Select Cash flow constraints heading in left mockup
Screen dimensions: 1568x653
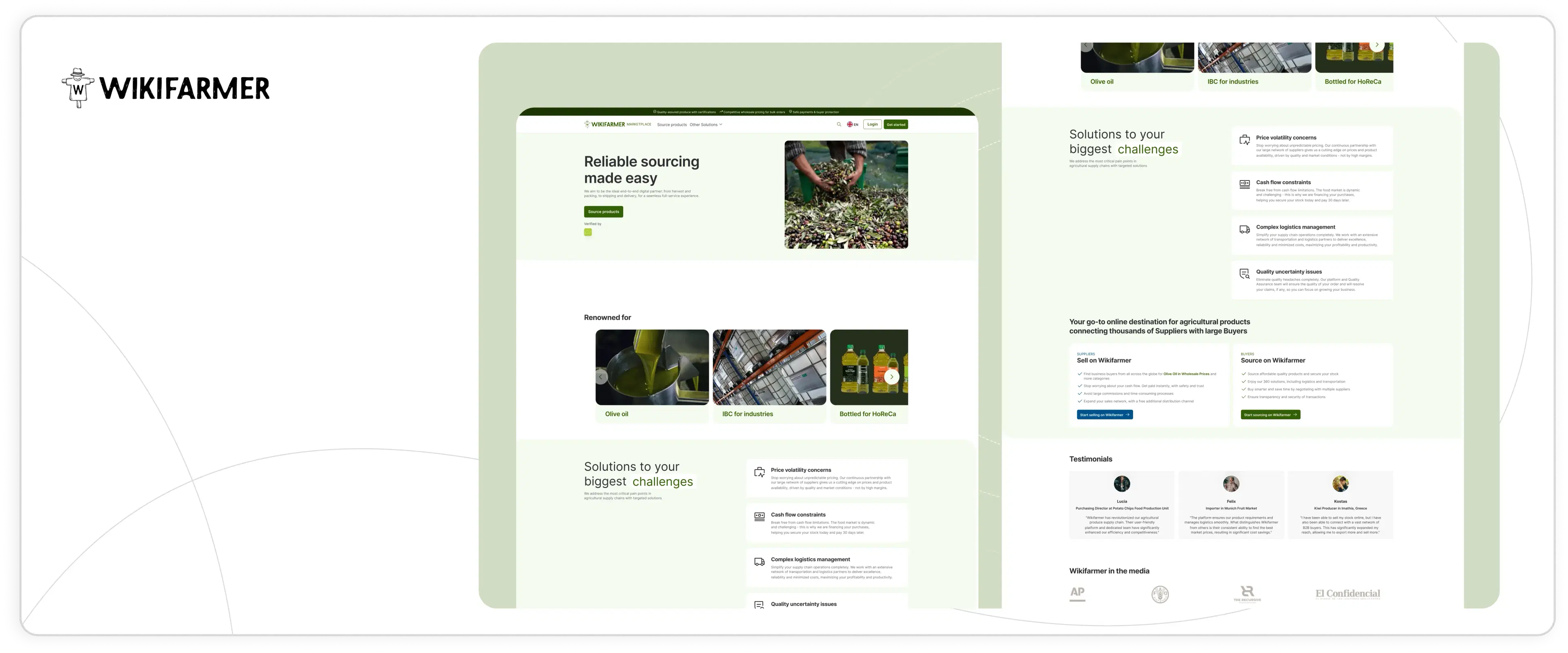point(798,515)
